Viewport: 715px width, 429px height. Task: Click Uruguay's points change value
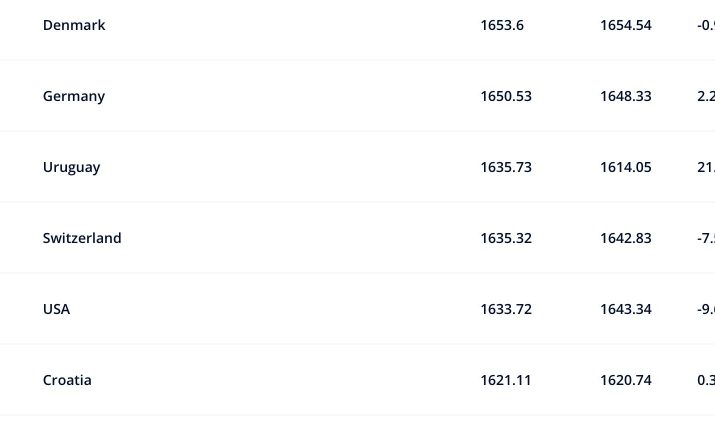tap(705, 167)
